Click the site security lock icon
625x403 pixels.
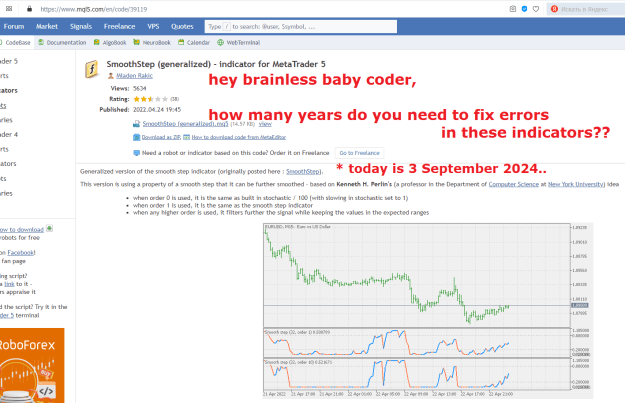click(x=29, y=8)
